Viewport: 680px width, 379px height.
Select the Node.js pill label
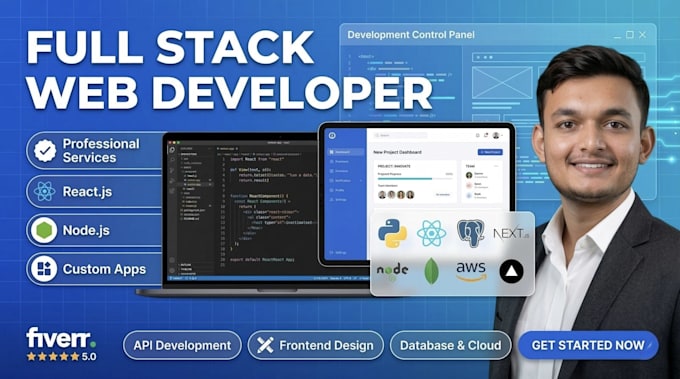pos(86,230)
